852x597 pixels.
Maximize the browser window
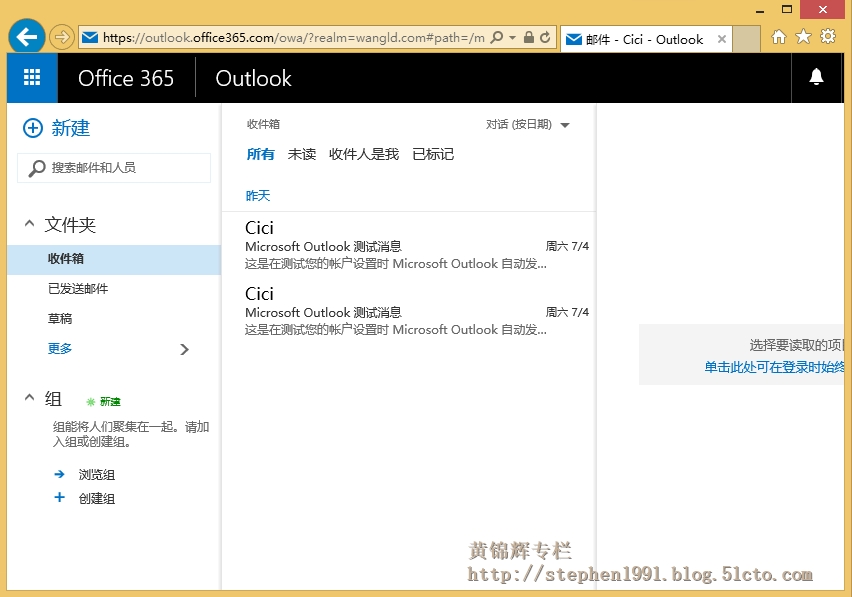pos(787,9)
